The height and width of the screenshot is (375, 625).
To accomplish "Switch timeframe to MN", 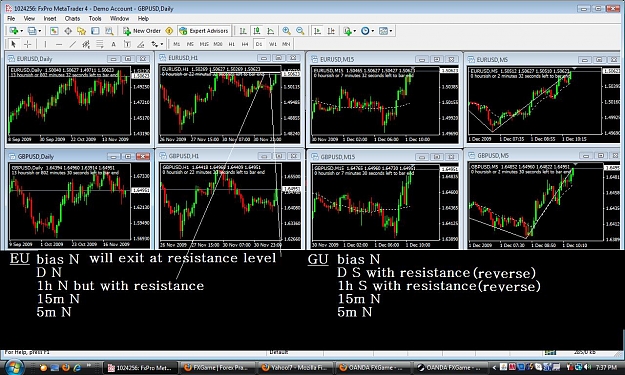I will (x=286, y=44).
